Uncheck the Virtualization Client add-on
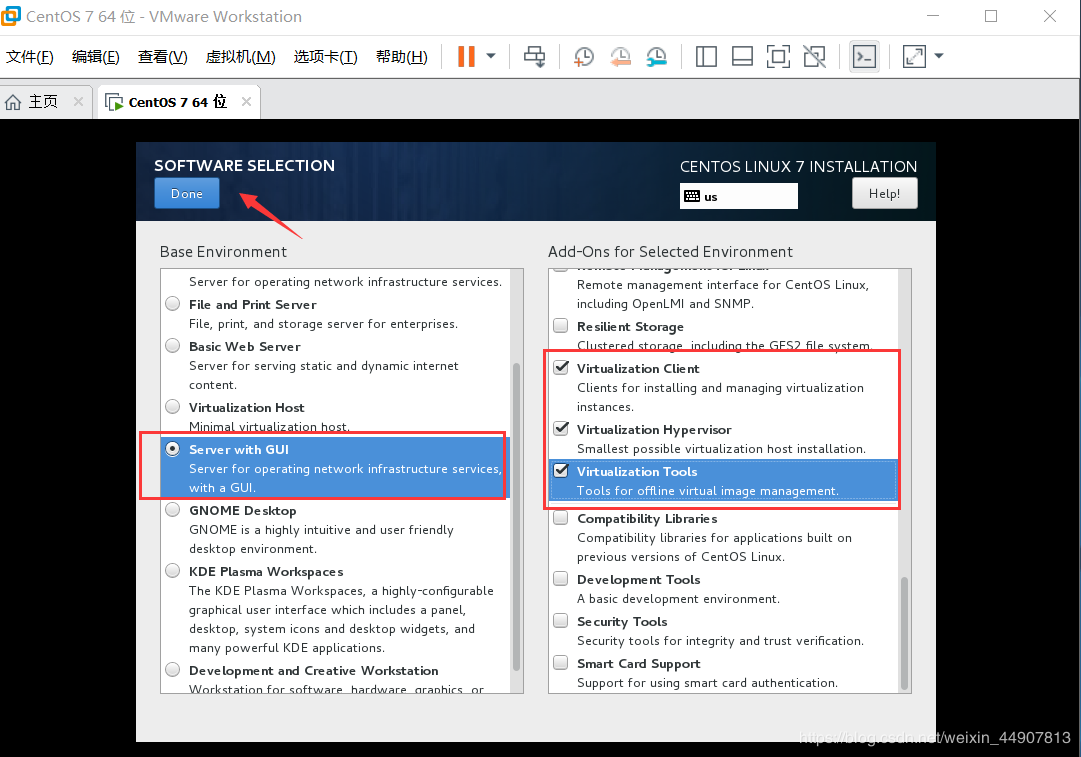Screen dimensions: 1081x757 (x=561, y=367)
